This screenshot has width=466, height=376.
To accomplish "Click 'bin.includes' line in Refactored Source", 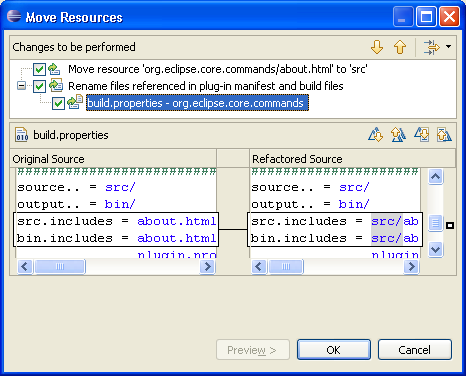I will pos(335,238).
